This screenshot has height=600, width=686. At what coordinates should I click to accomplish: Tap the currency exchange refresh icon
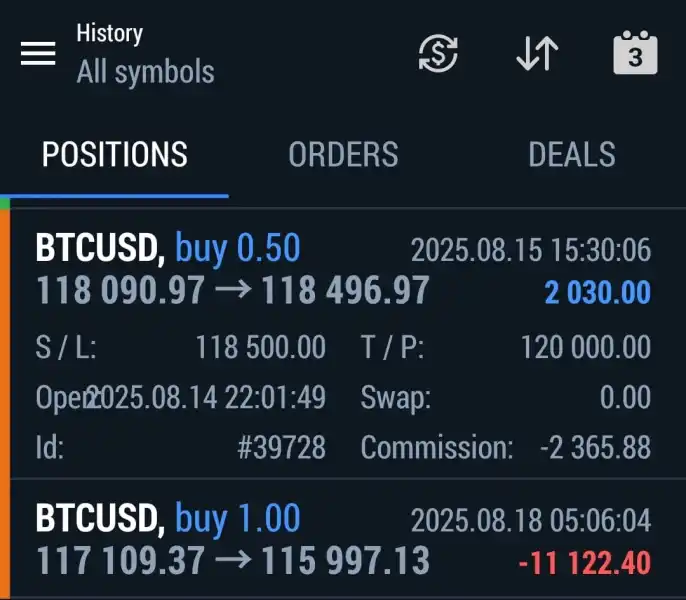point(437,53)
